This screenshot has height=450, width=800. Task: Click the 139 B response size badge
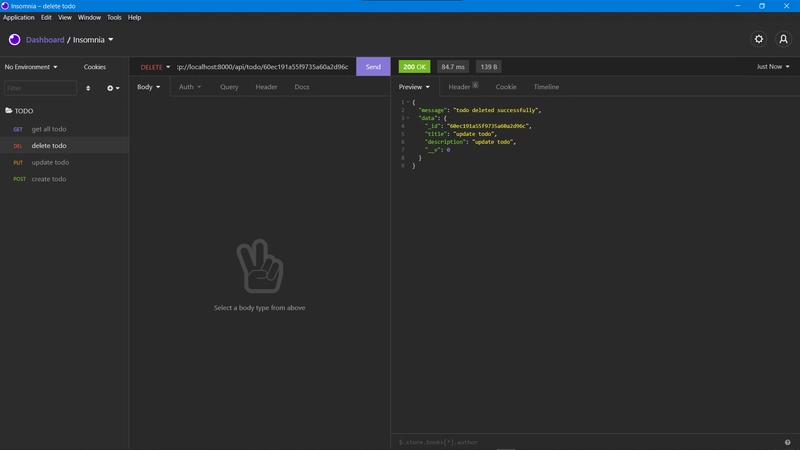coord(489,67)
